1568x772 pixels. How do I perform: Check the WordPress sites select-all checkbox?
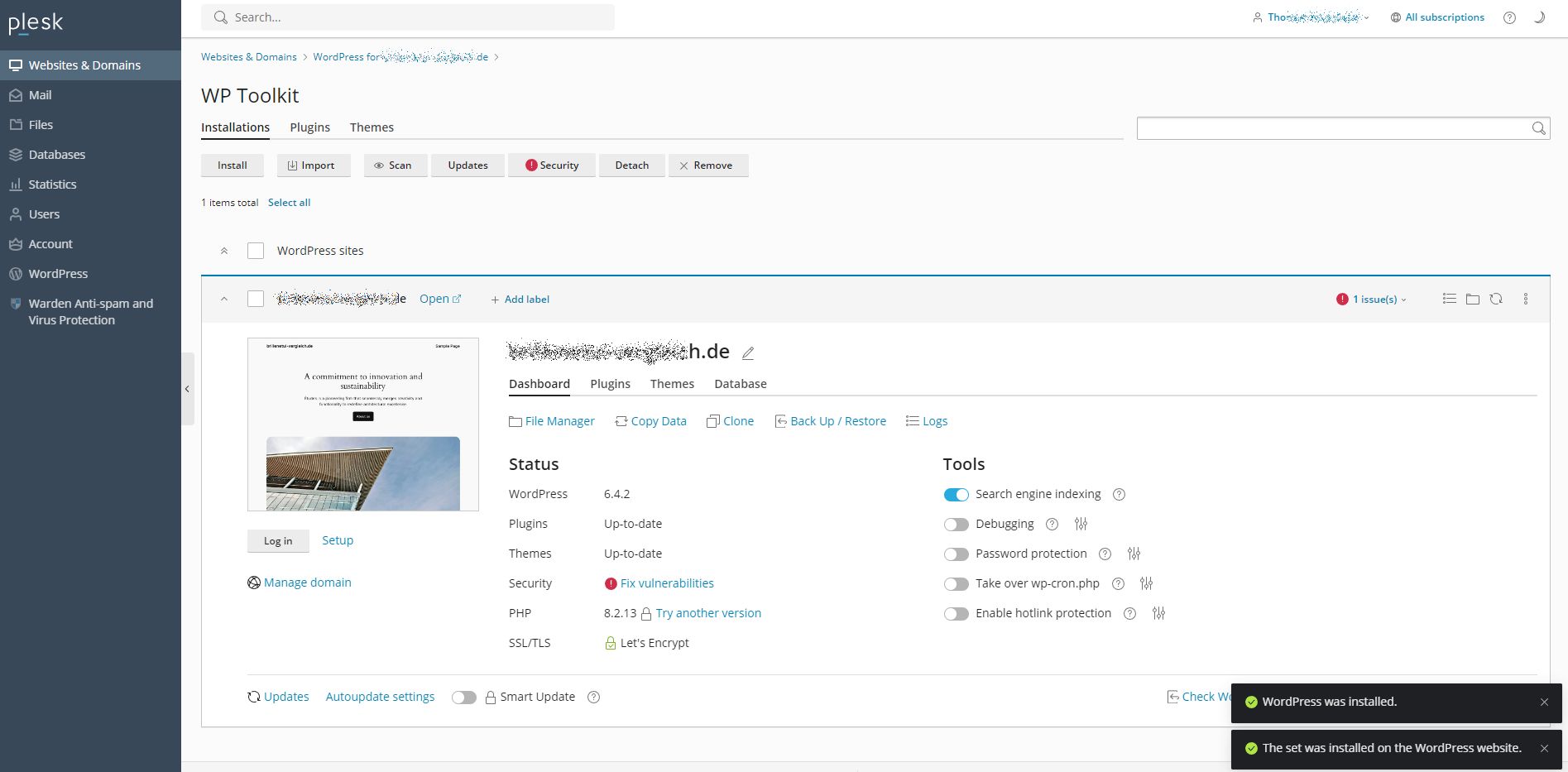256,251
